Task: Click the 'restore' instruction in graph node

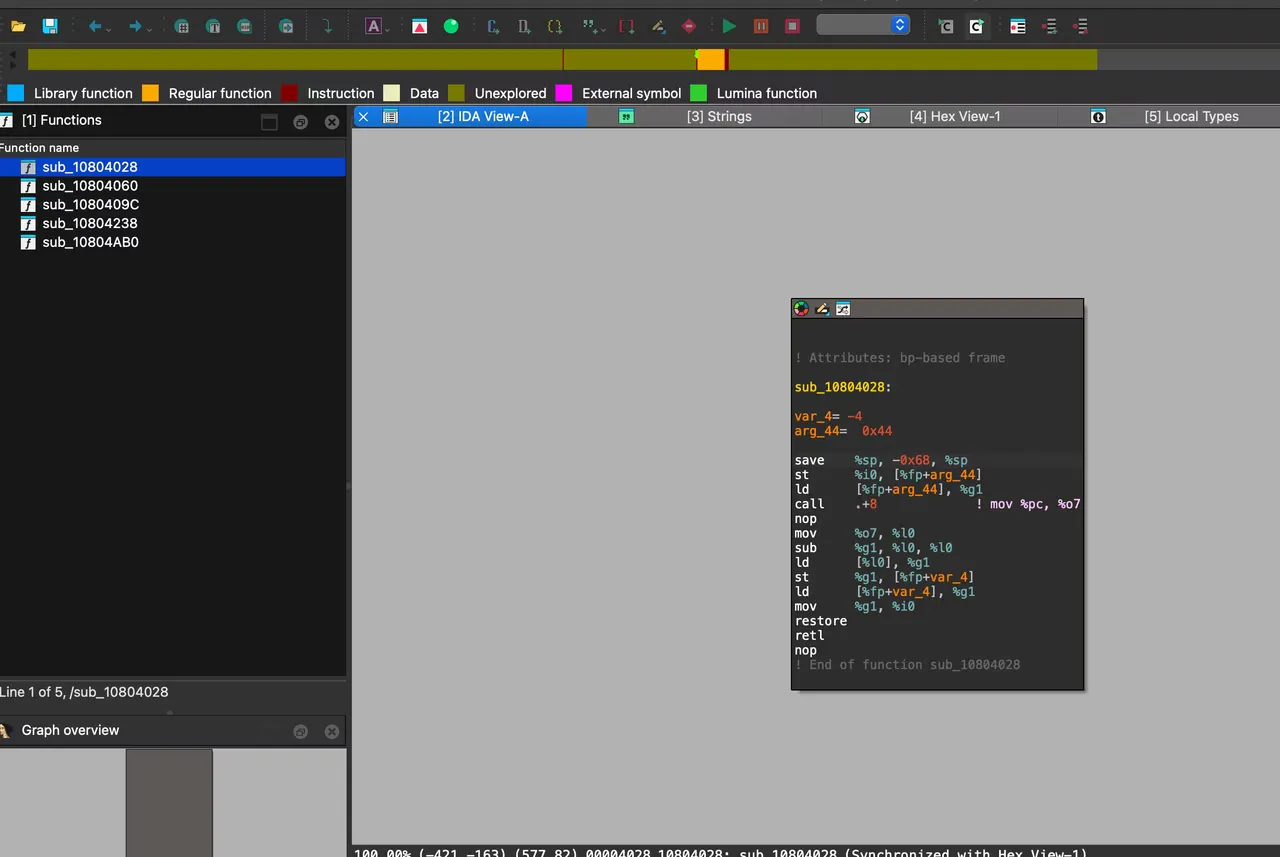Action: [821, 621]
